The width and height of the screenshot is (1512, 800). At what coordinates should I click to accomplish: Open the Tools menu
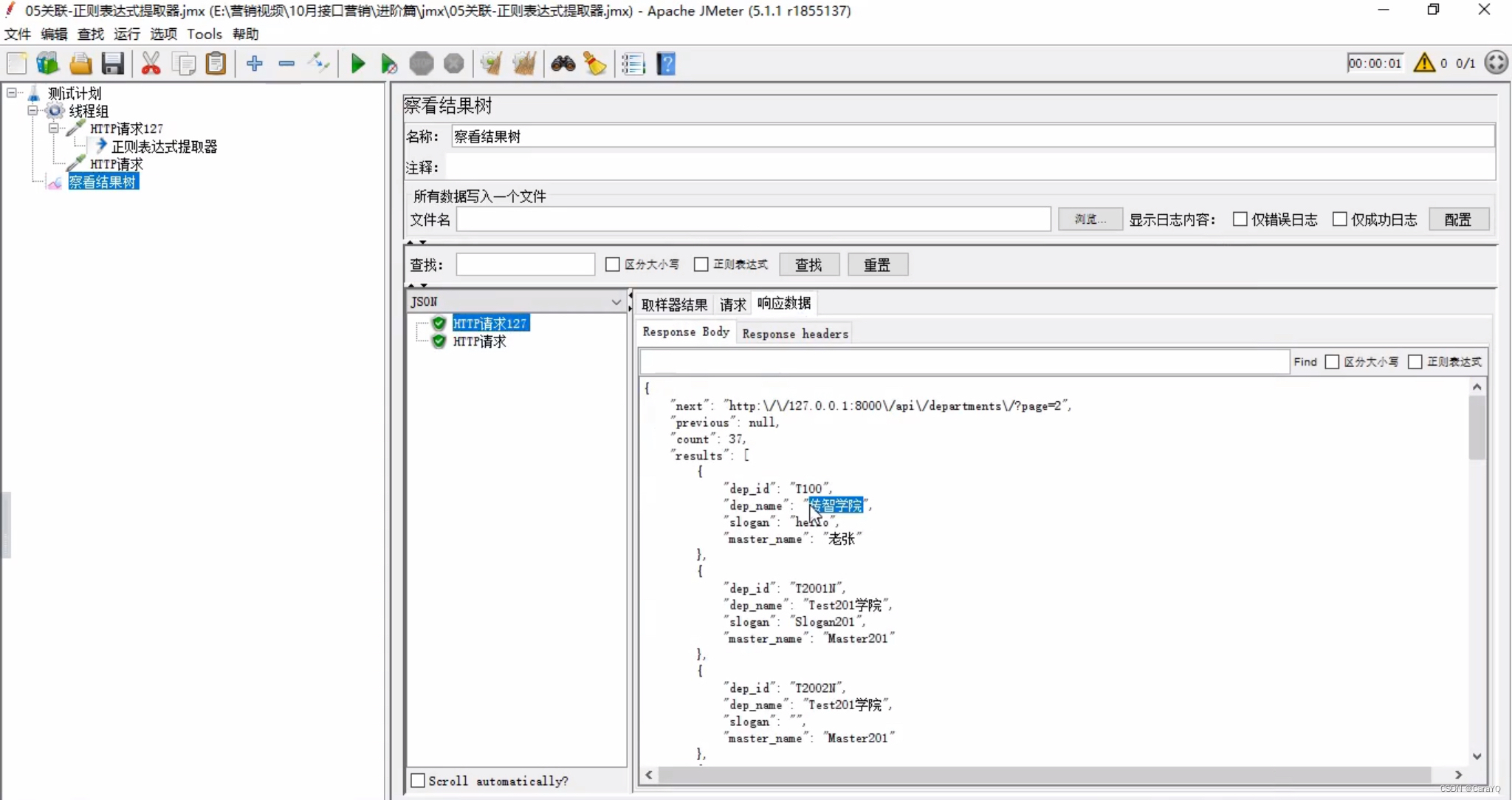coord(205,34)
